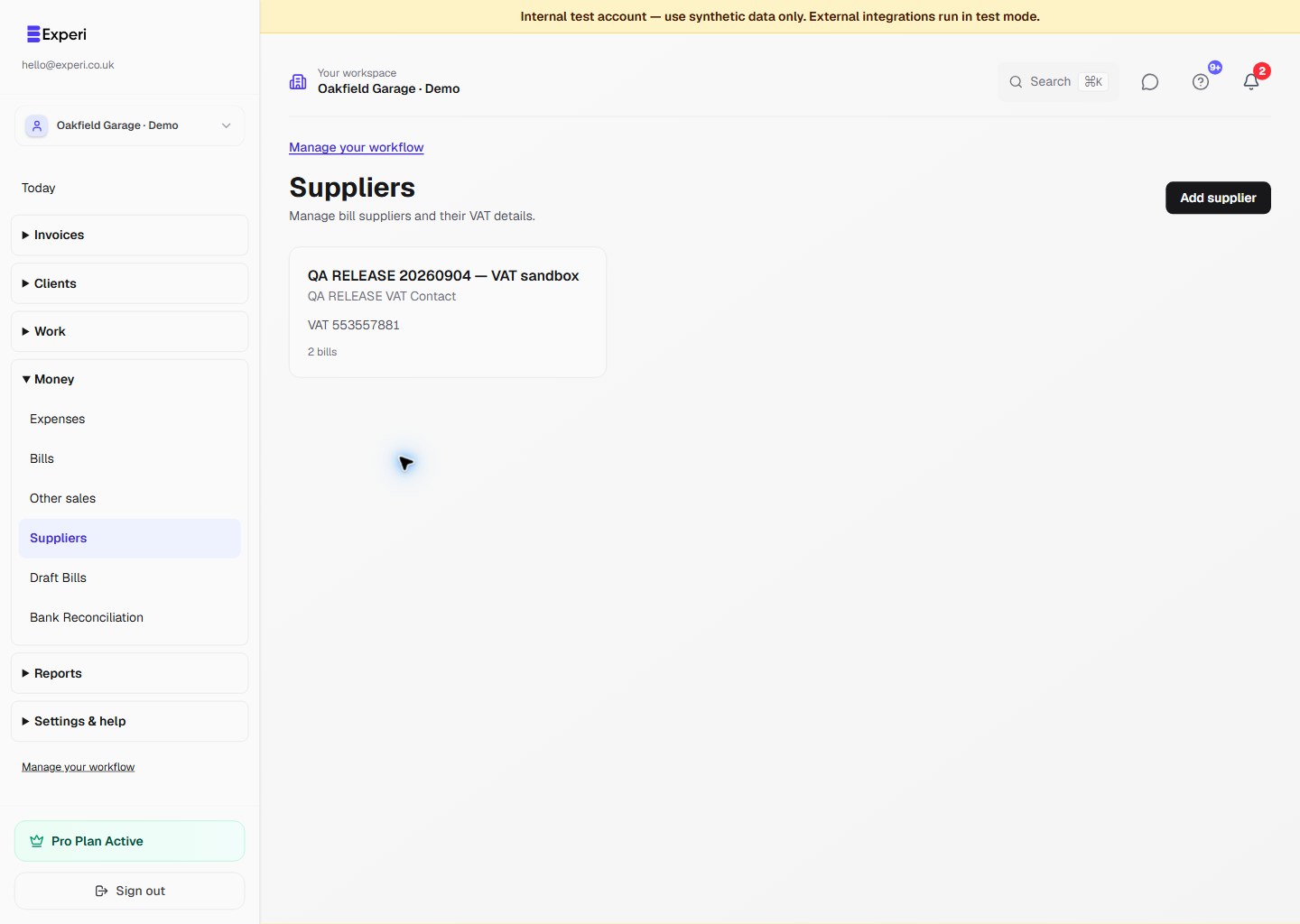Expand Settings & help section

pos(129,721)
